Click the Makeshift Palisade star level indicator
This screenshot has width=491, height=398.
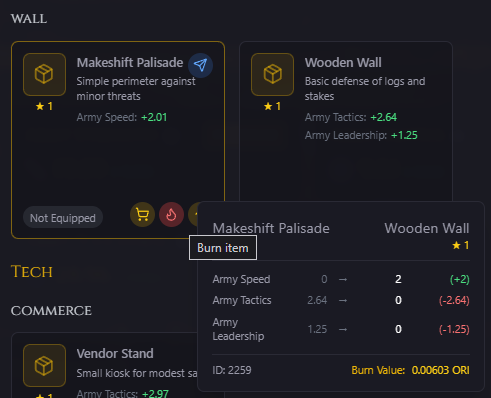44,106
